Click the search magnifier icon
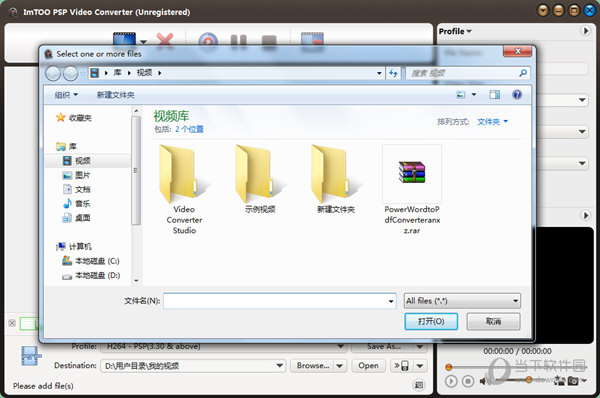Screen dimensions: 600x398 point(523,73)
